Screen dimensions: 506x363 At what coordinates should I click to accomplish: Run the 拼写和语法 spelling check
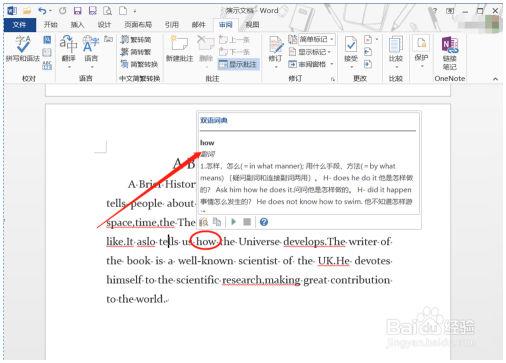click(23, 48)
